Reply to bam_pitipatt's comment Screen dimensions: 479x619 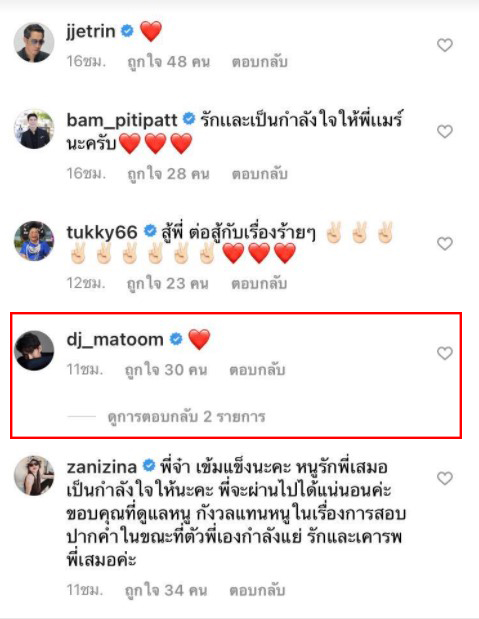click(259, 174)
